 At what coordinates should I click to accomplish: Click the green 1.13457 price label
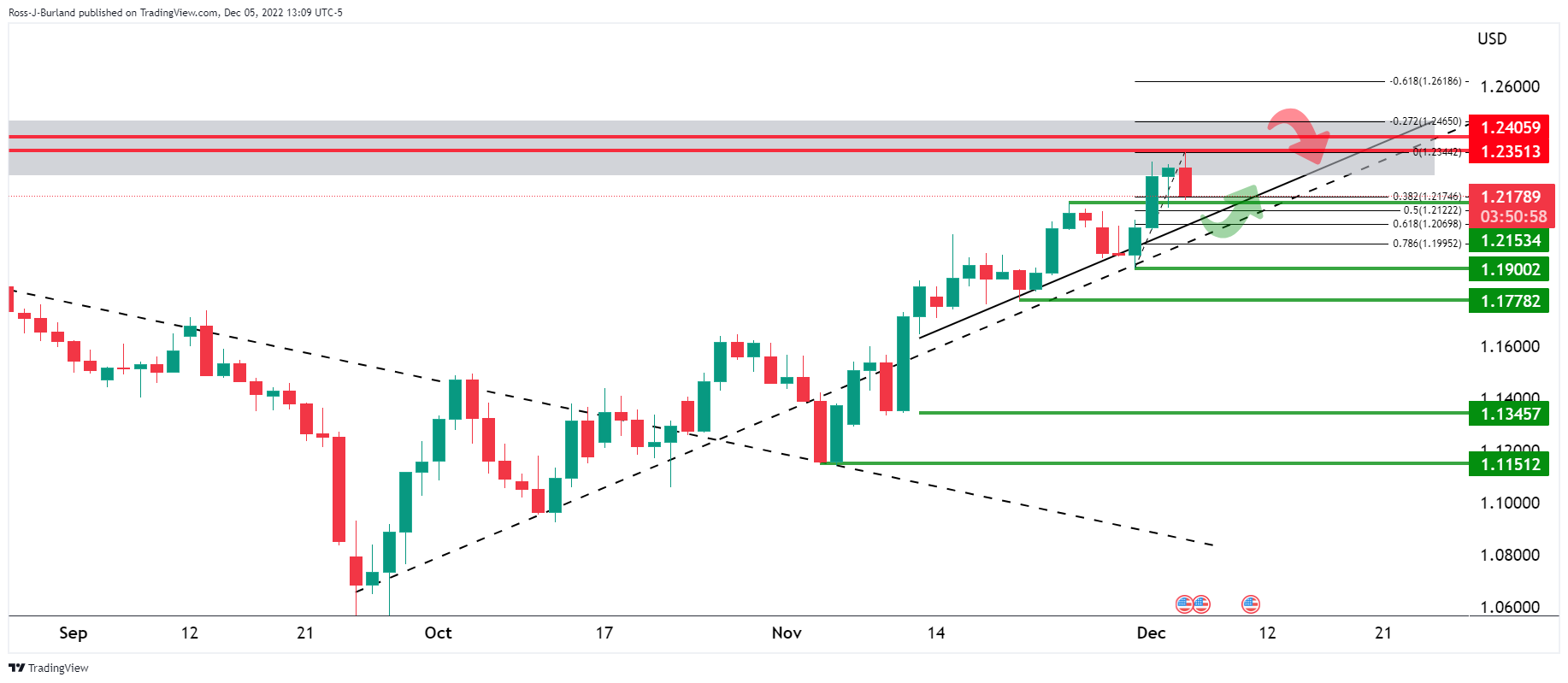(x=1510, y=414)
